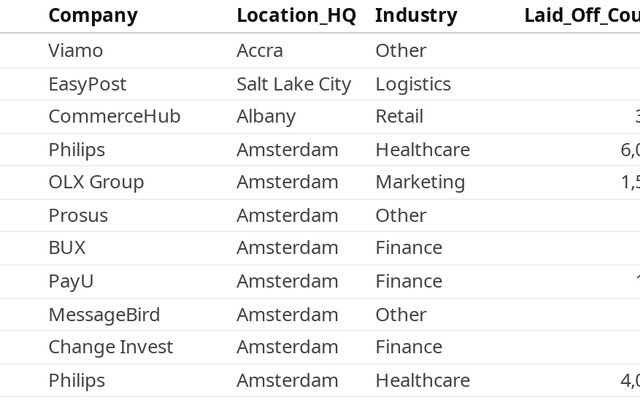Click the BUX company cell
This screenshot has height=400, width=640.
point(67,248)
